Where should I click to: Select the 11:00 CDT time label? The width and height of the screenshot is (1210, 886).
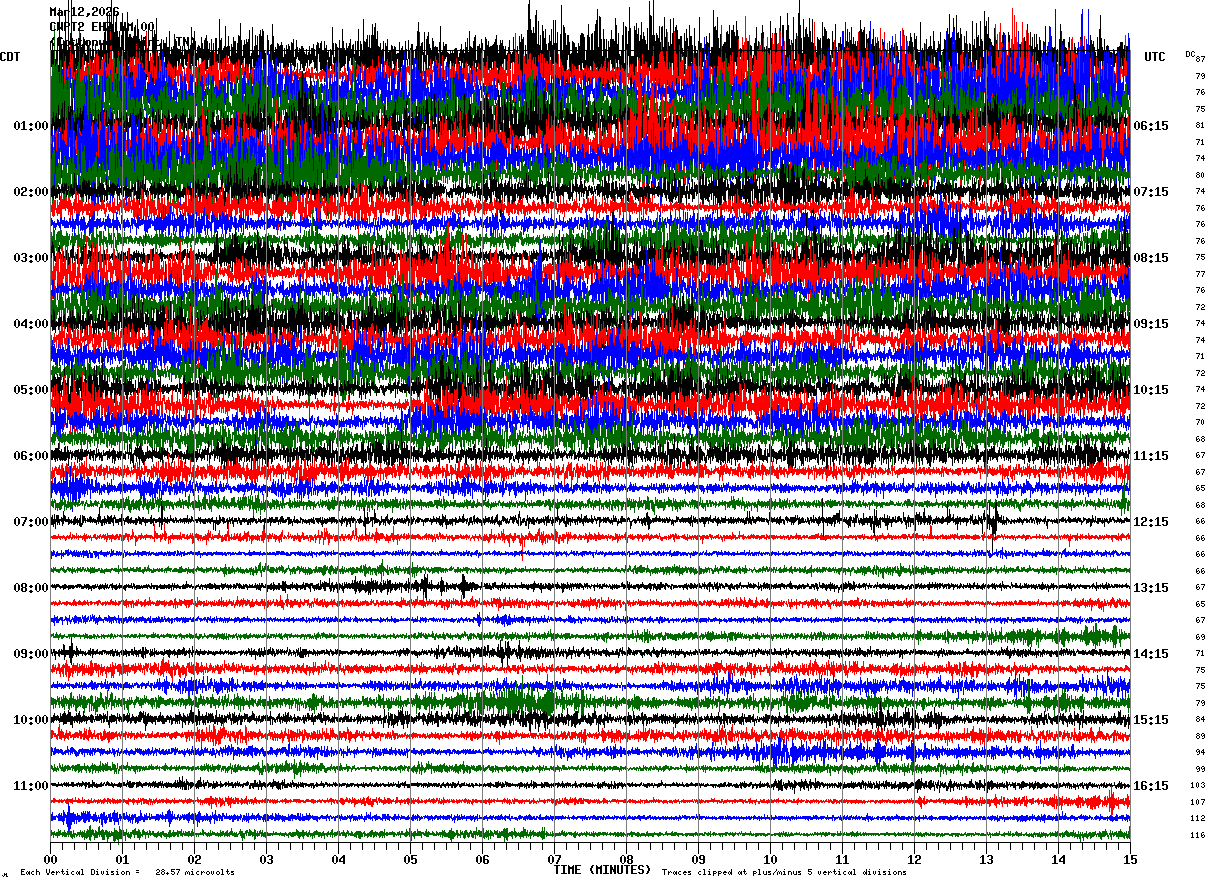click(x=31, y=786)
